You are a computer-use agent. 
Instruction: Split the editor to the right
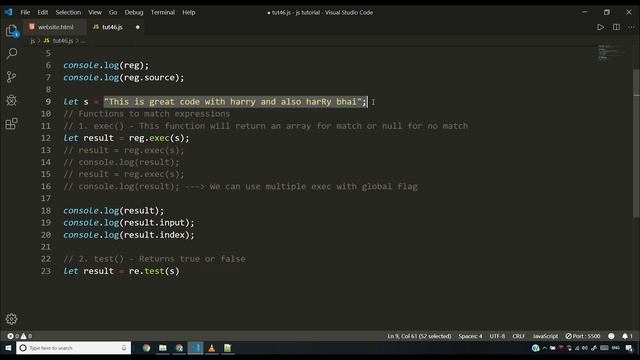pyautogui.click(x=616, y=27)
